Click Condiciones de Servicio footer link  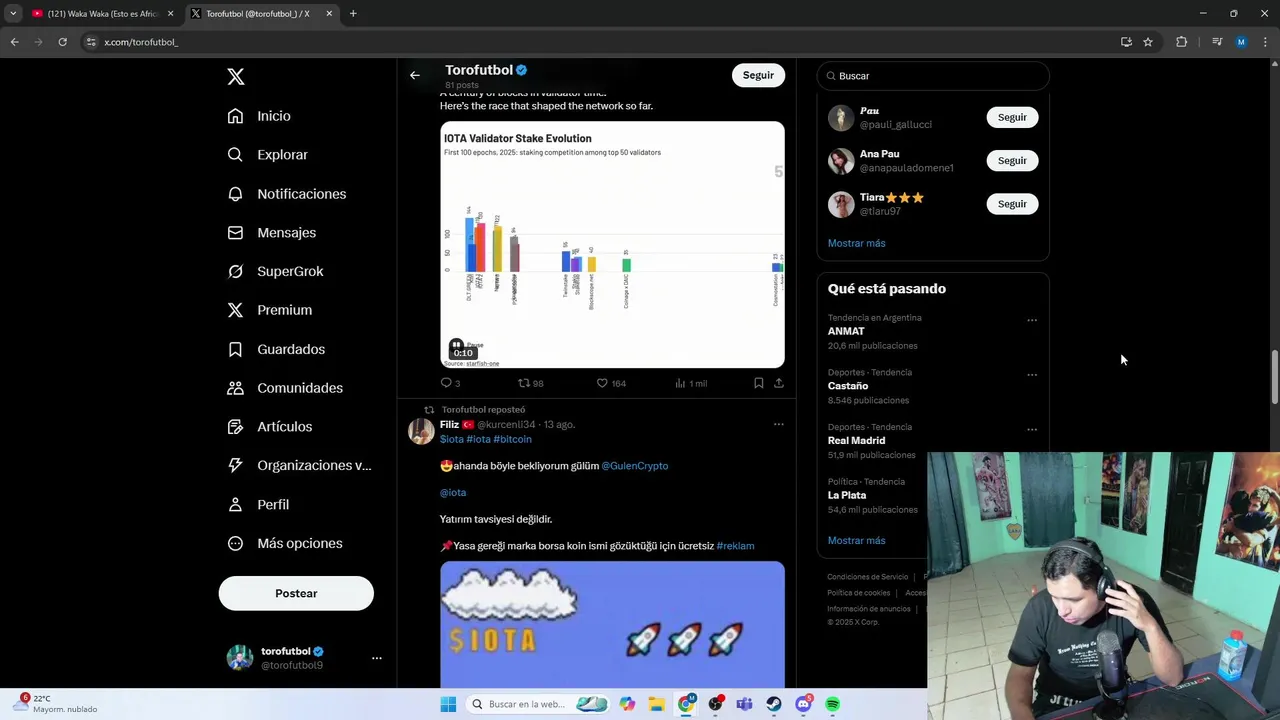tap(868, 577)
